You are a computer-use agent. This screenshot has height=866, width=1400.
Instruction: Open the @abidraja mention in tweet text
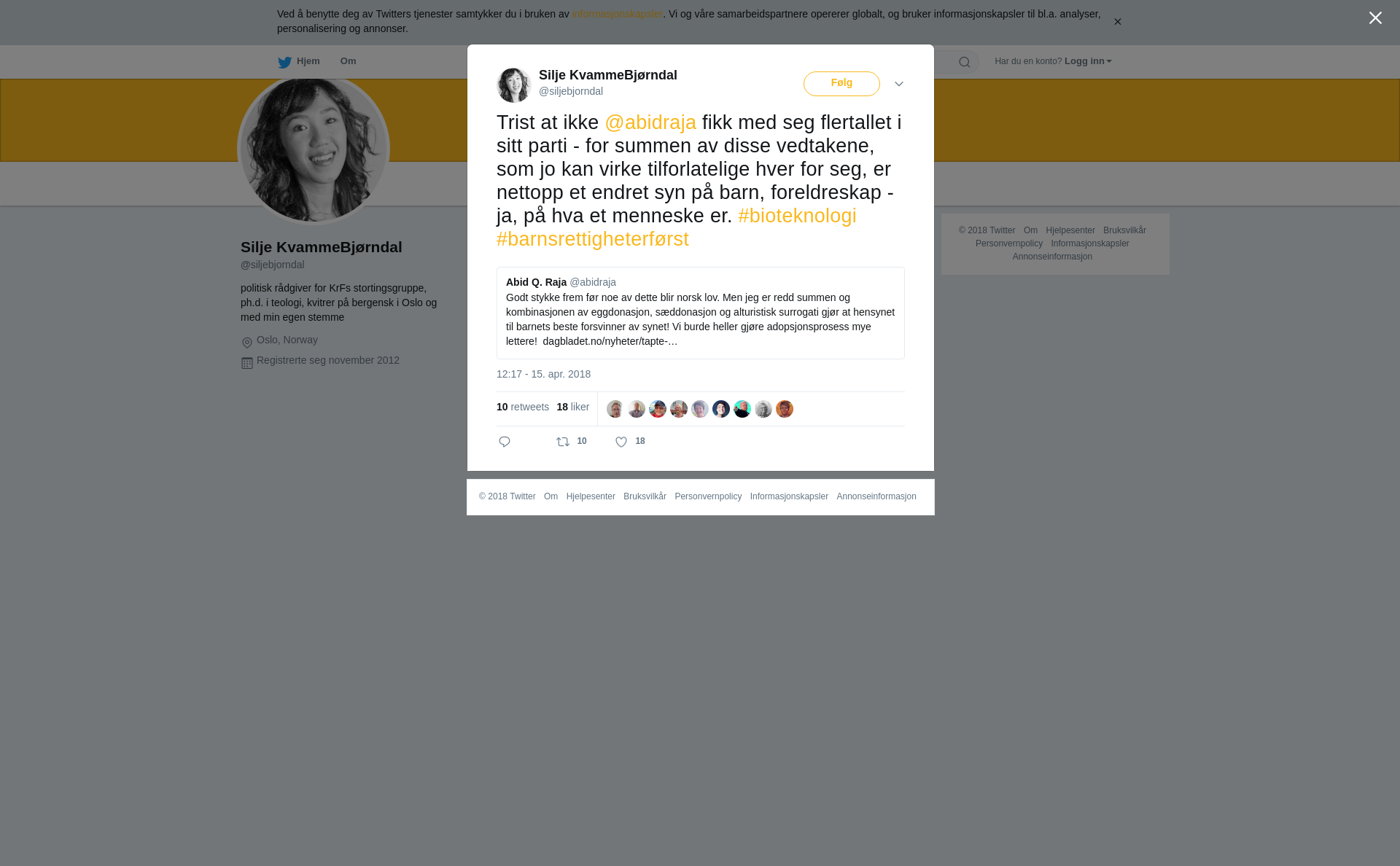tap(650, 122)
